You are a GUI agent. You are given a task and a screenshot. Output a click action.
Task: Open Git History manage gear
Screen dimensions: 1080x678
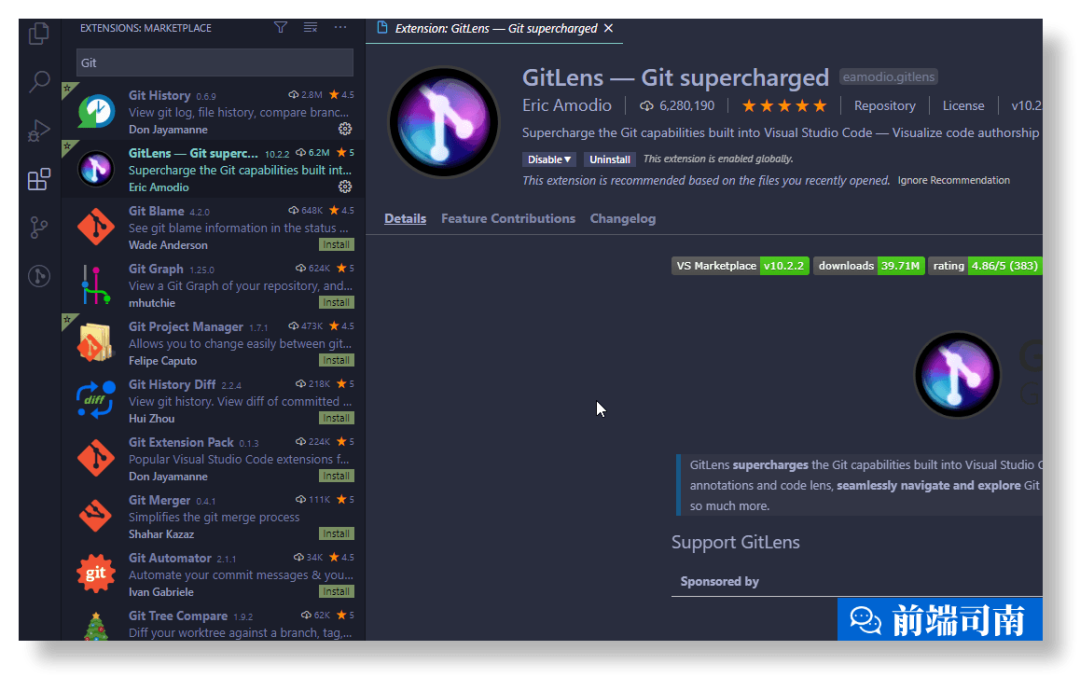click(345, 129)
